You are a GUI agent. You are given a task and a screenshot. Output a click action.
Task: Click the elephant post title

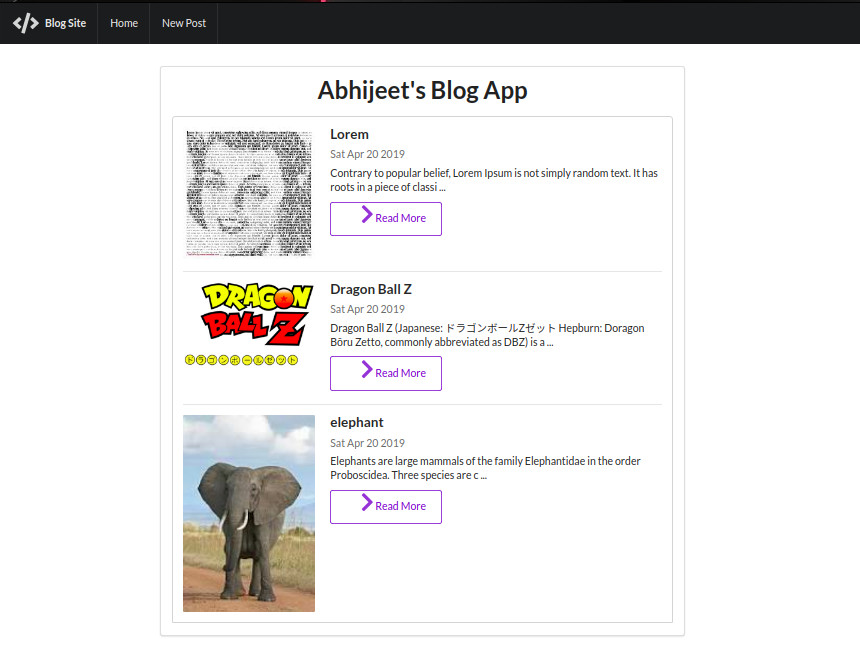click(x=357, y=422)
